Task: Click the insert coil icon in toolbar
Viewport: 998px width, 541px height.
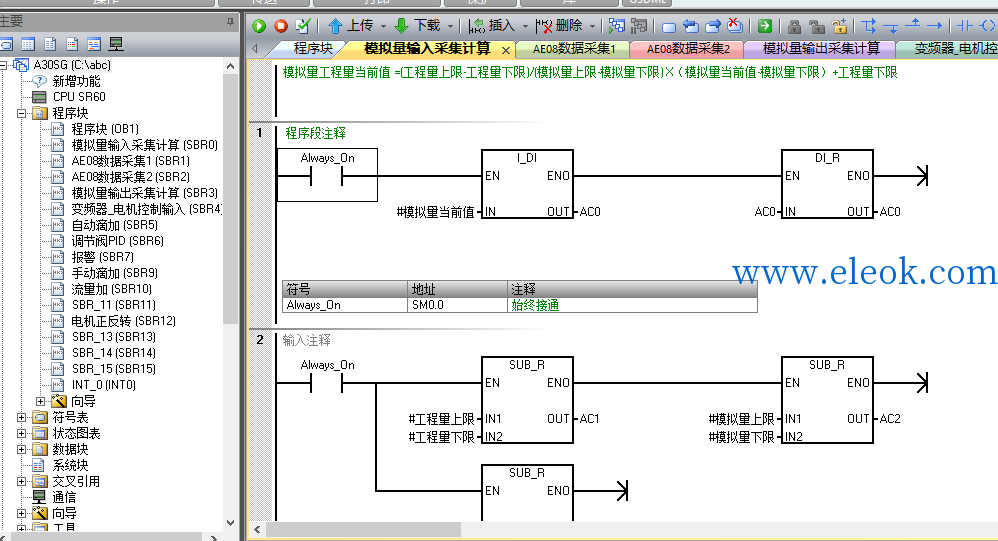Action: coord(987,26)
